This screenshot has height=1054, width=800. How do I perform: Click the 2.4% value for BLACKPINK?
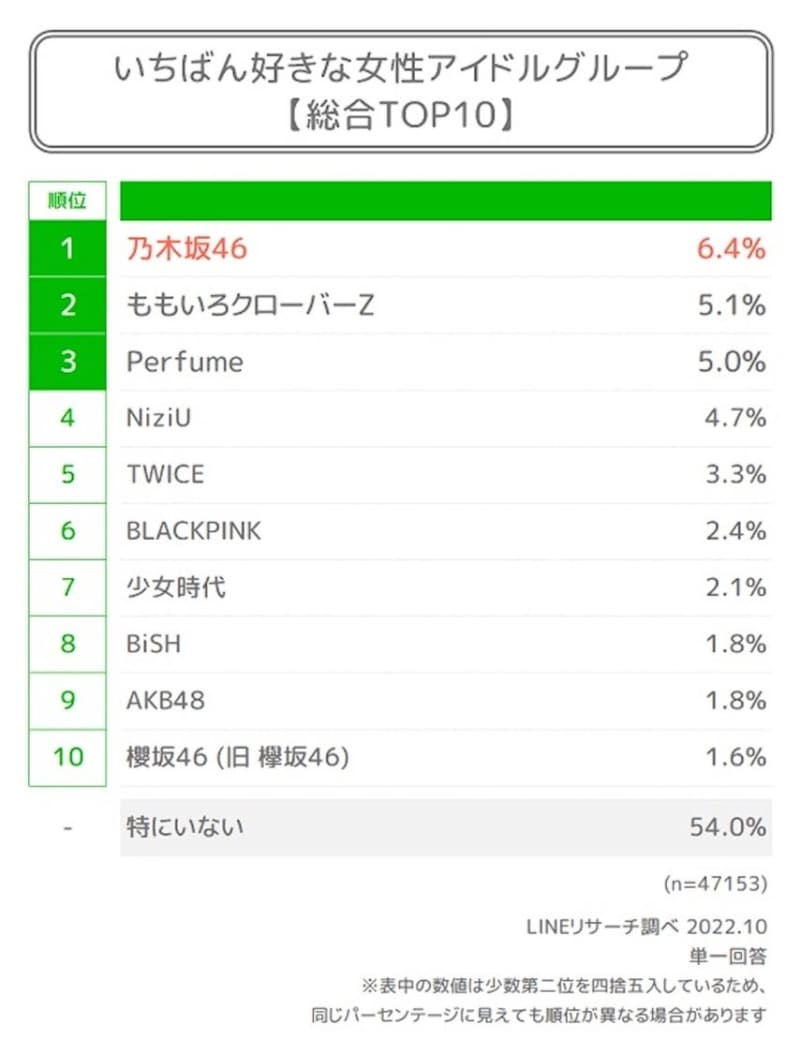tap(735, 531)
